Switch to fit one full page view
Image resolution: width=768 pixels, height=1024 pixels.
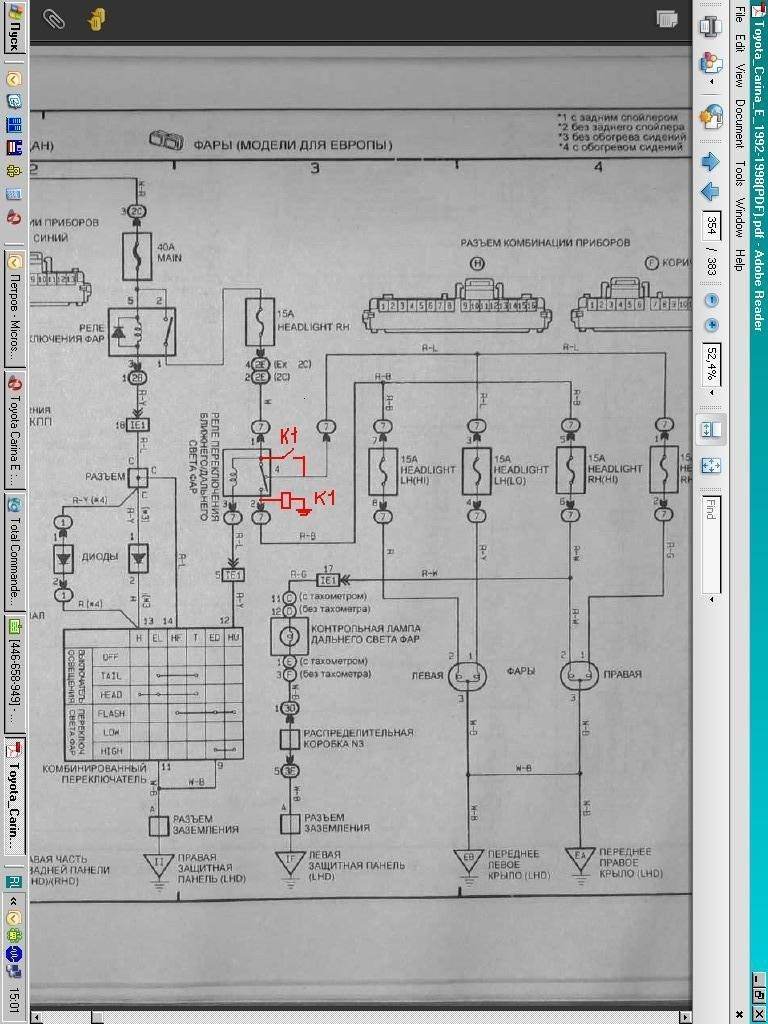pyautogui.click(x=711, y=465)
